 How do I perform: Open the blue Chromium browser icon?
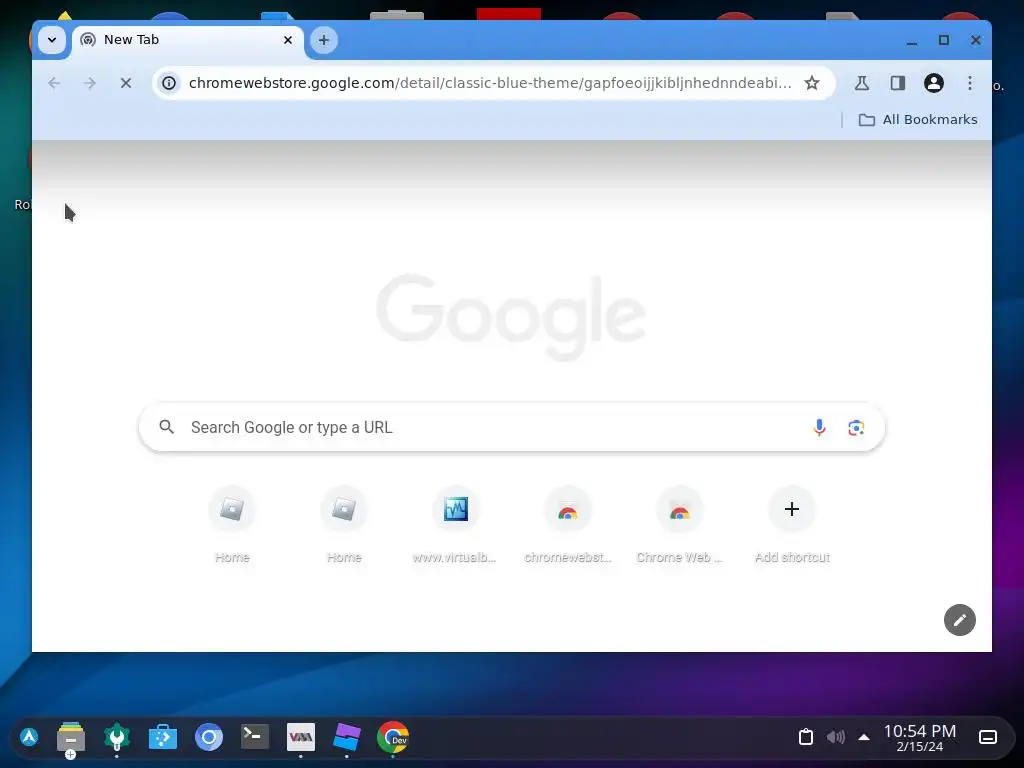209,737
